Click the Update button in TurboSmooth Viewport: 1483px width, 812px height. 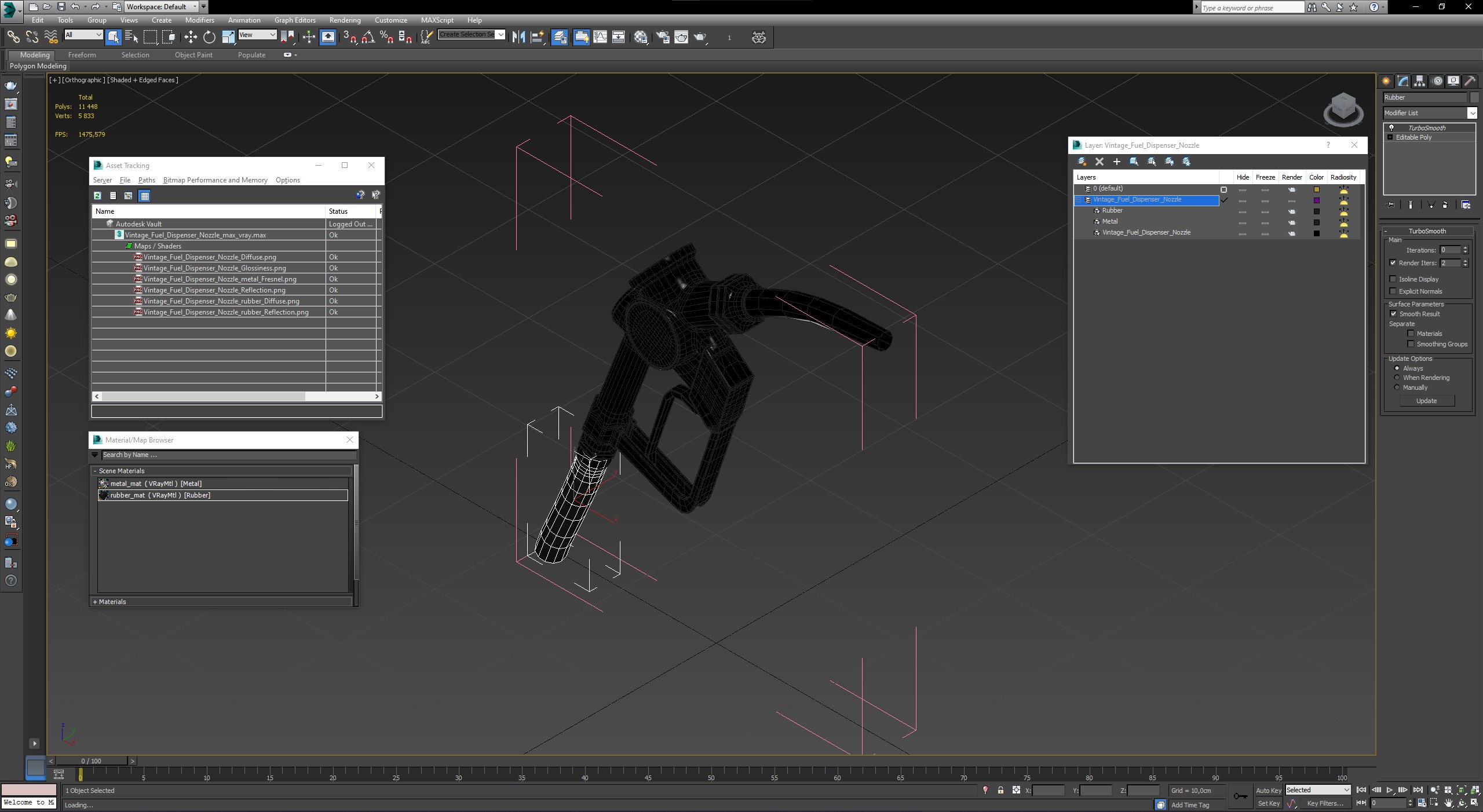tap(1426, 401)
